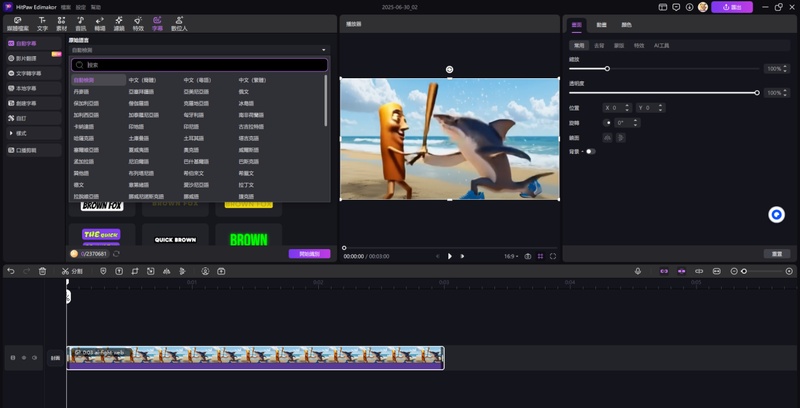Open the 16:9 aspect ratio dropdown

pyautogui.click(x=512, y=256)
